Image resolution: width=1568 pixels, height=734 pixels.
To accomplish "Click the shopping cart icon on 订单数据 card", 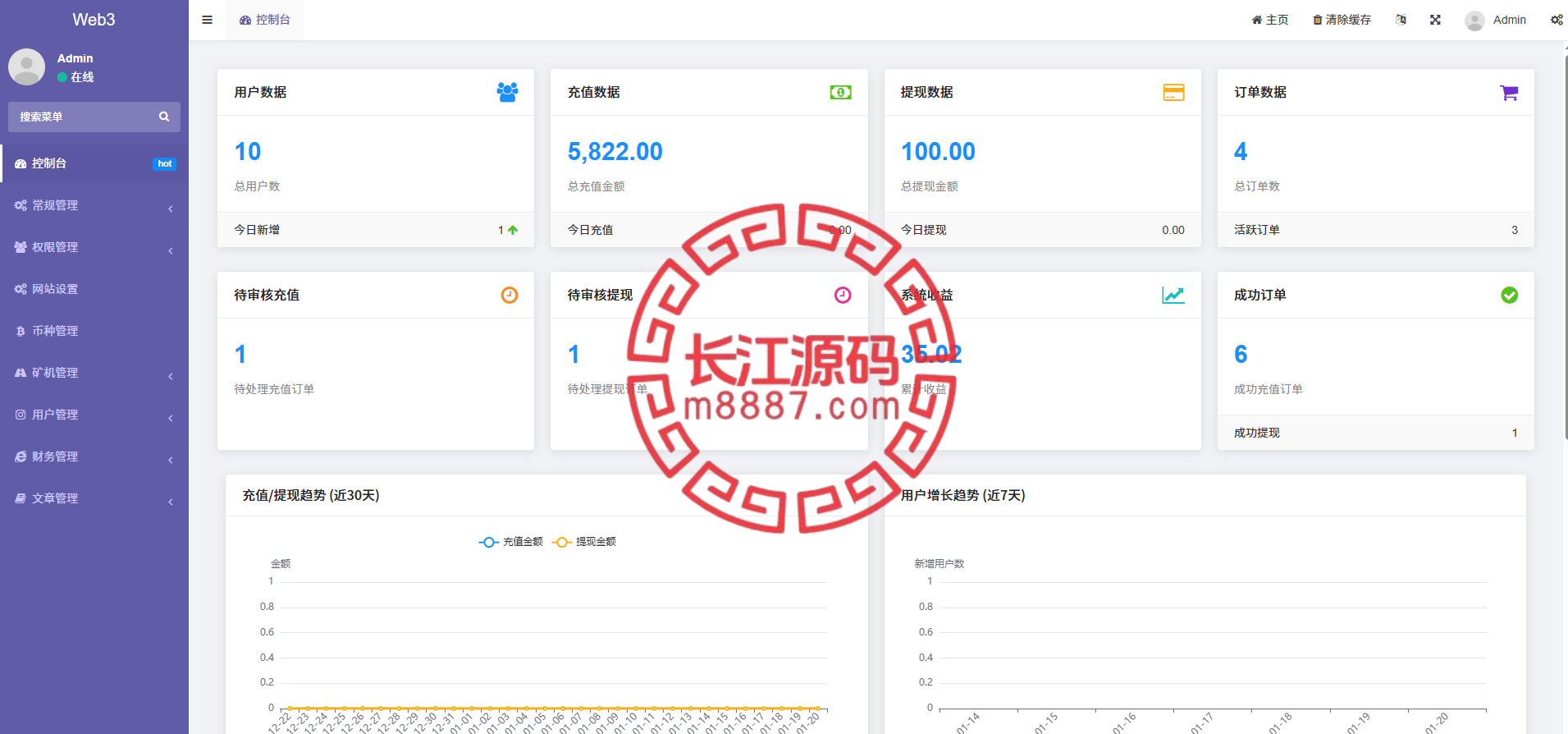I will coord(1508,93).
